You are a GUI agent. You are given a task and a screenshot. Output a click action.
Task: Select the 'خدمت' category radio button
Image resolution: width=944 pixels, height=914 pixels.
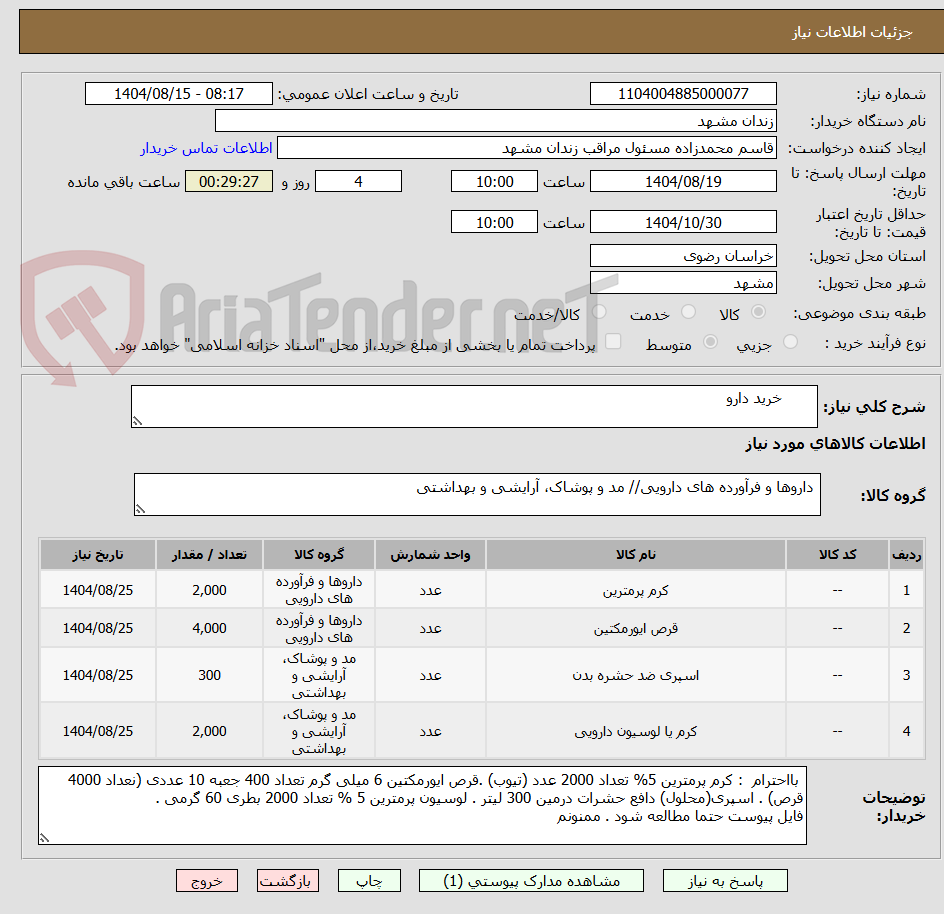[x=688, y=312]
